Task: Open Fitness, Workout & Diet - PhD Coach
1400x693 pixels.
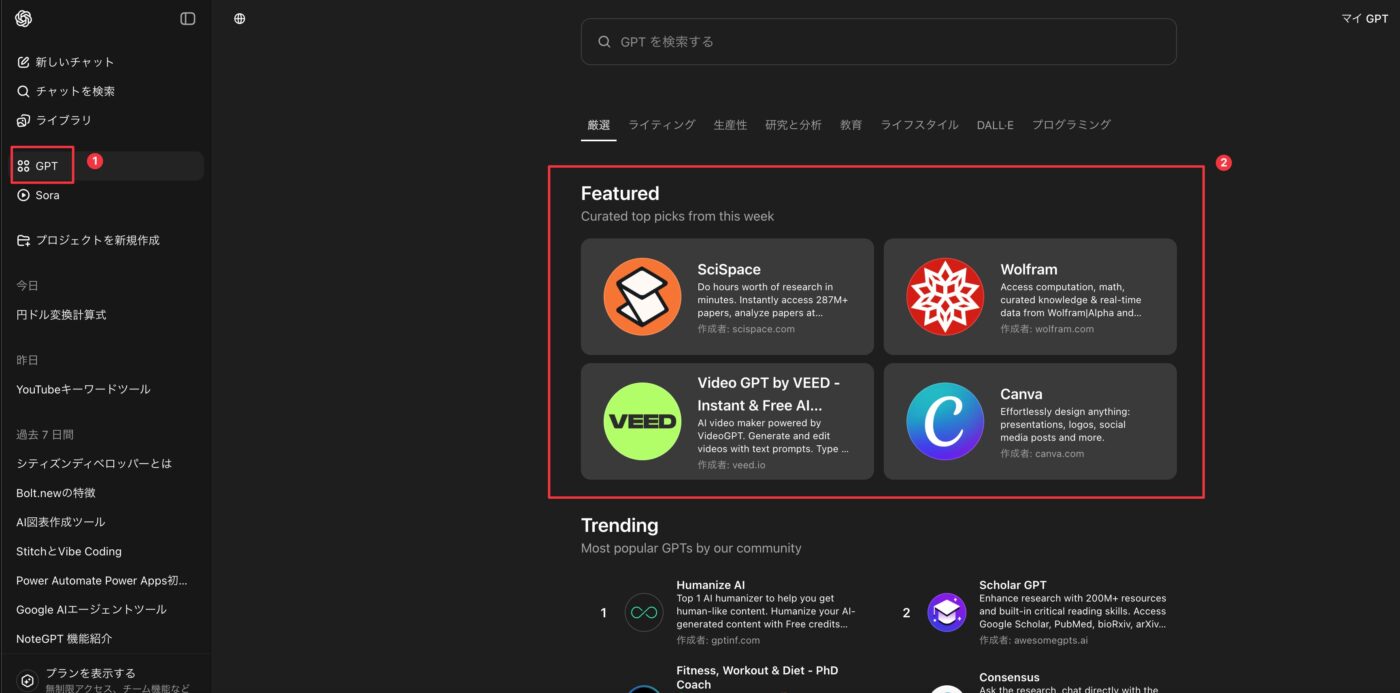Action: pos(759,678)
